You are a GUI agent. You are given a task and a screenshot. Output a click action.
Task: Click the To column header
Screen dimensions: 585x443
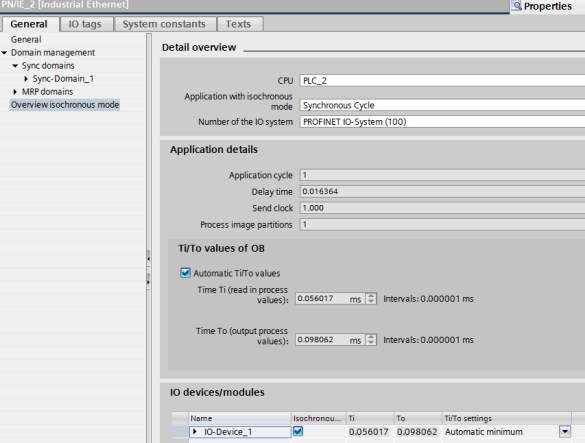418,418
